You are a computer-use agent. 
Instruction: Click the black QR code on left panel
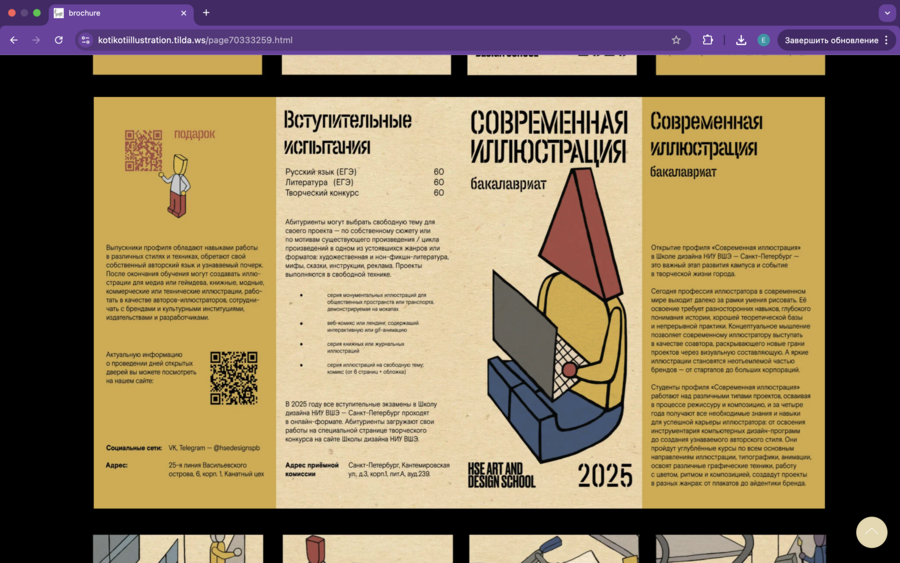(x=234, y=378)
